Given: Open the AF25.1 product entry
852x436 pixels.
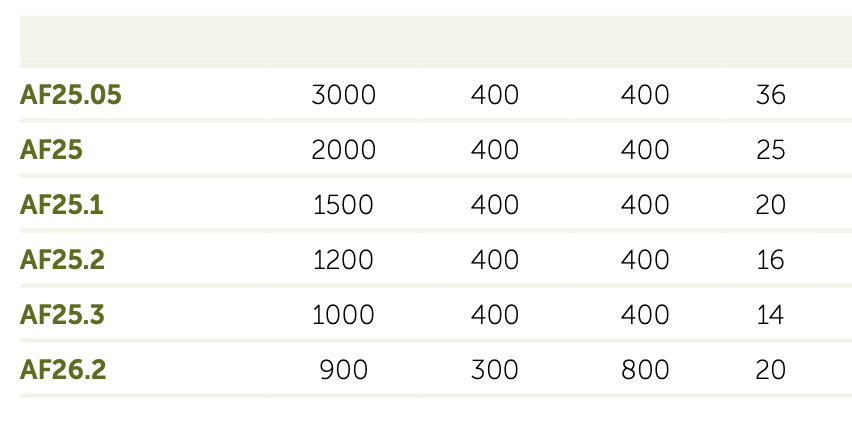Looking at the screenshot, I should click(x=62, y=205).
